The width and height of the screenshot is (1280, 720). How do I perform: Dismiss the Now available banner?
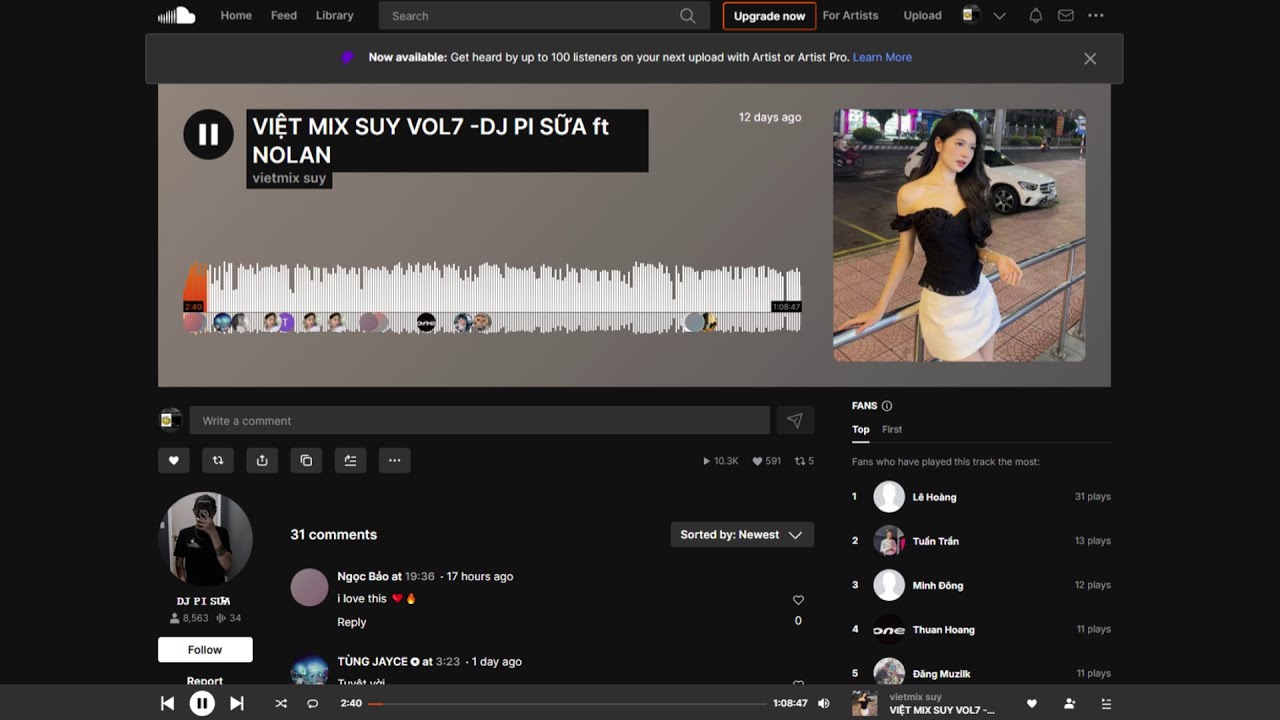coord(1090,59)
